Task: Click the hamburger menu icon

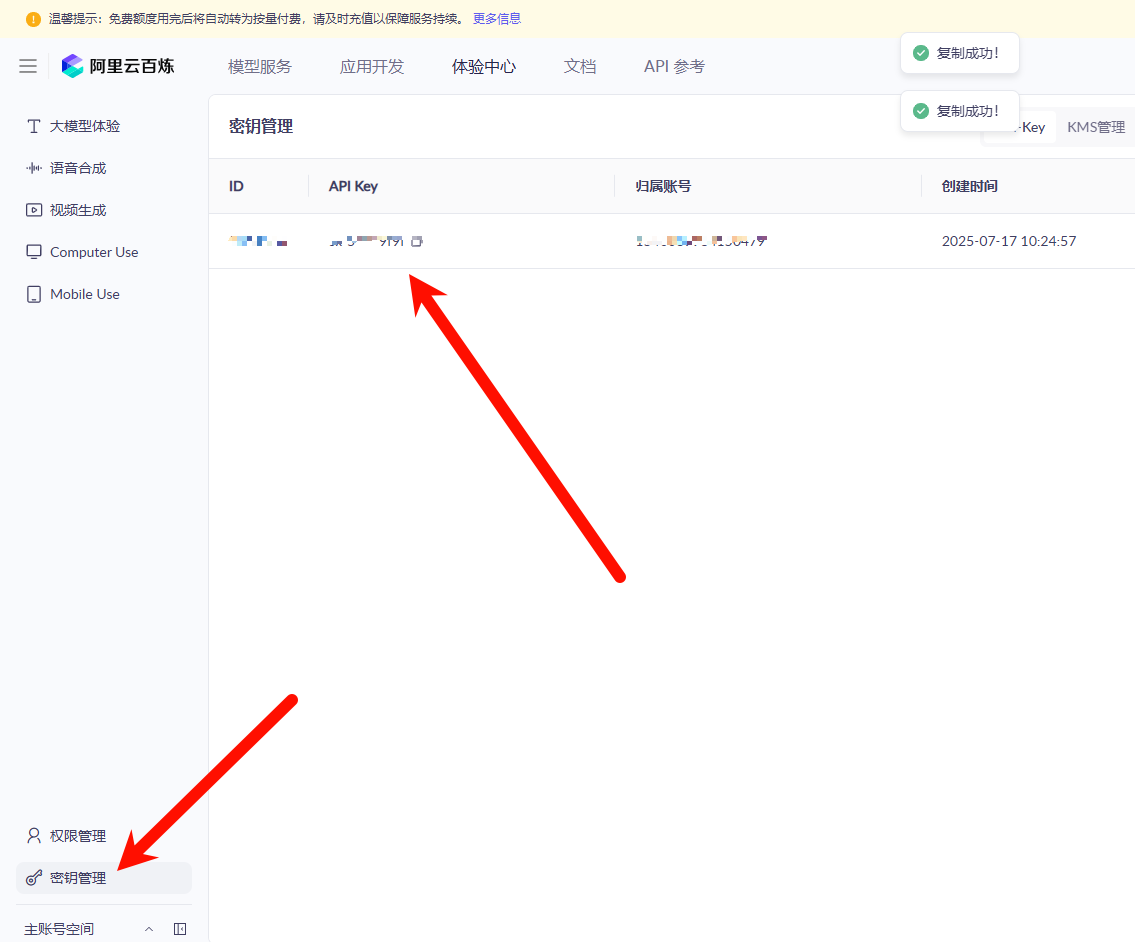Action: 28,66
